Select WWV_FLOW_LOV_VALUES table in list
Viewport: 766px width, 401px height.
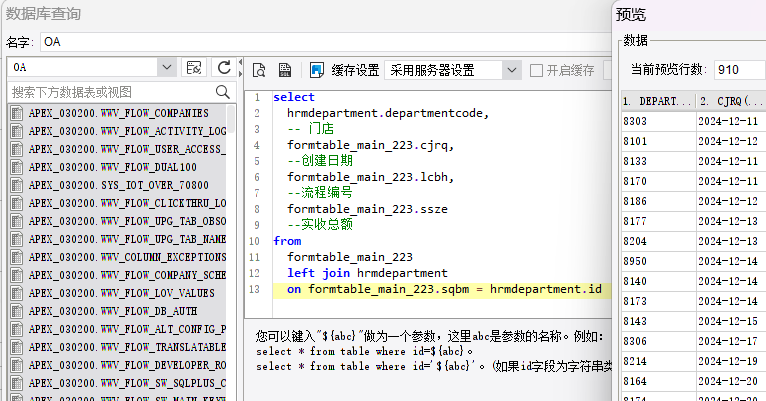[x=120, y=293]
